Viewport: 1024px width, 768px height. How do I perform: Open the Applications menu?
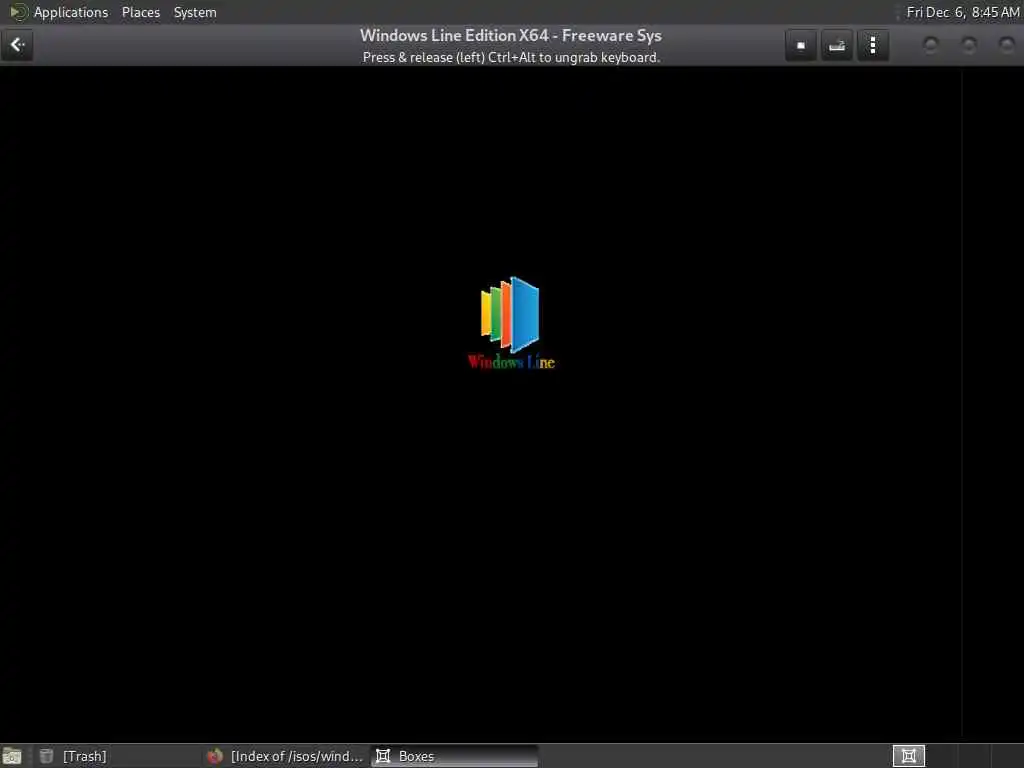[x=71, y=12]
